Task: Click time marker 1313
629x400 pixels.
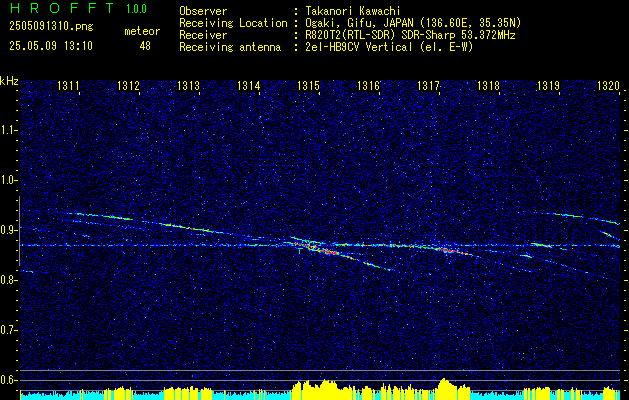Action: tap(188, 86)
